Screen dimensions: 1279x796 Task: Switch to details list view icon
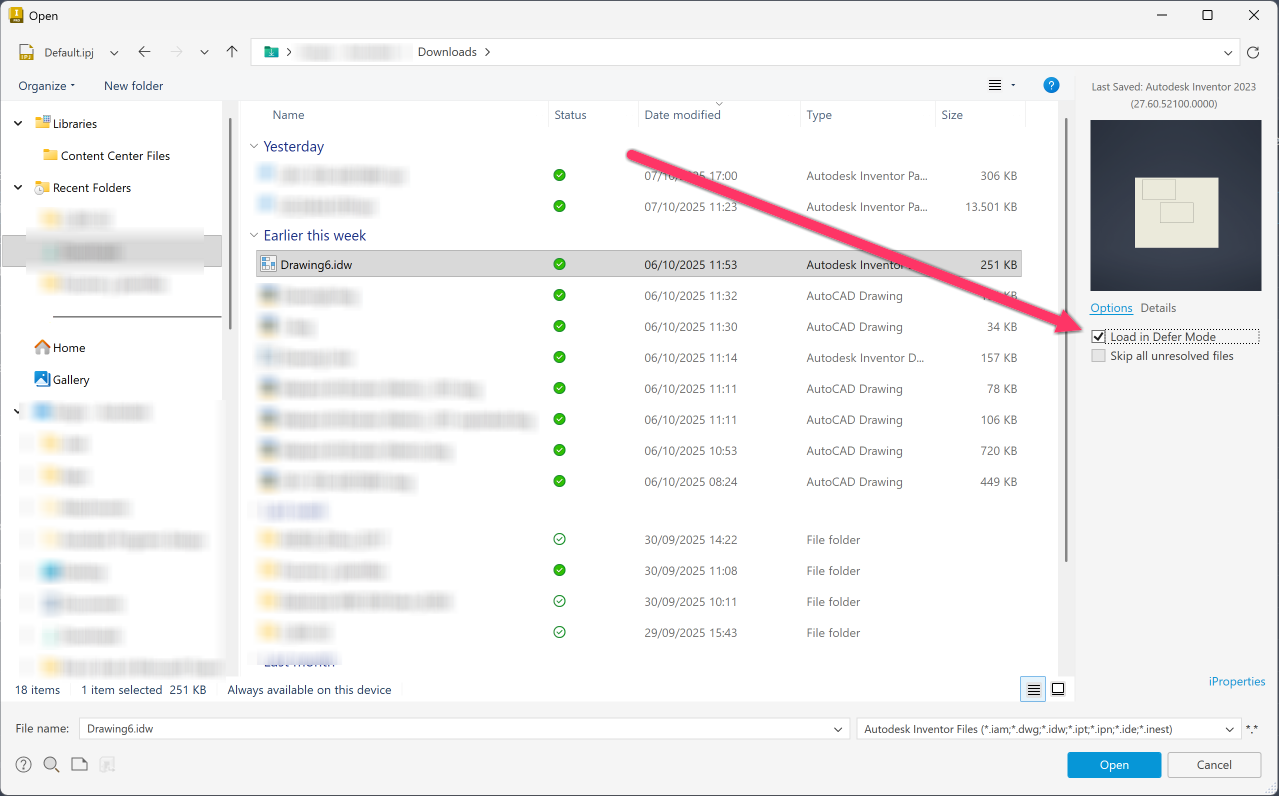coord(1033,689)
